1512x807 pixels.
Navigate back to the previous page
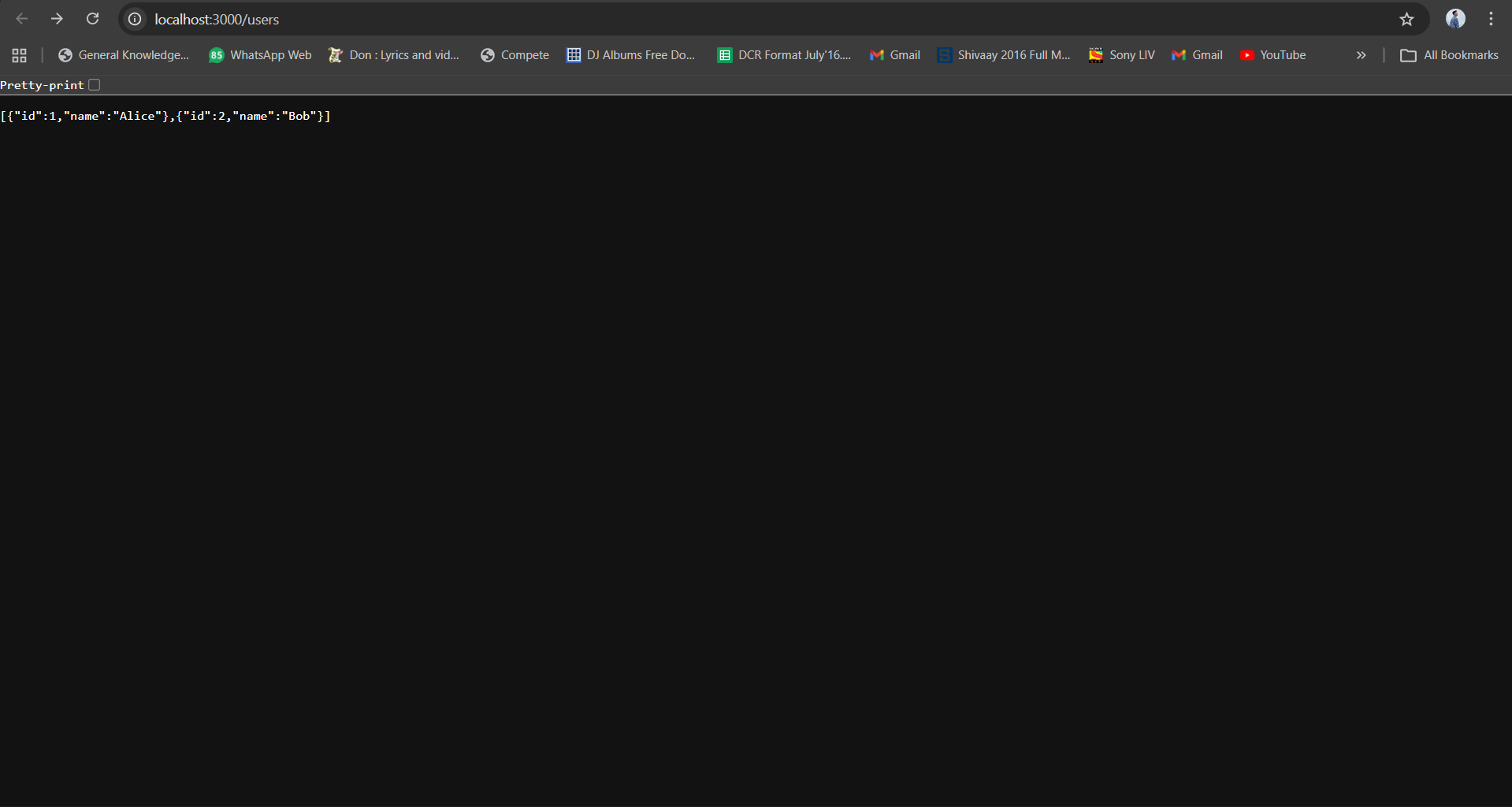pyautogui.click(x=20, y=18)
